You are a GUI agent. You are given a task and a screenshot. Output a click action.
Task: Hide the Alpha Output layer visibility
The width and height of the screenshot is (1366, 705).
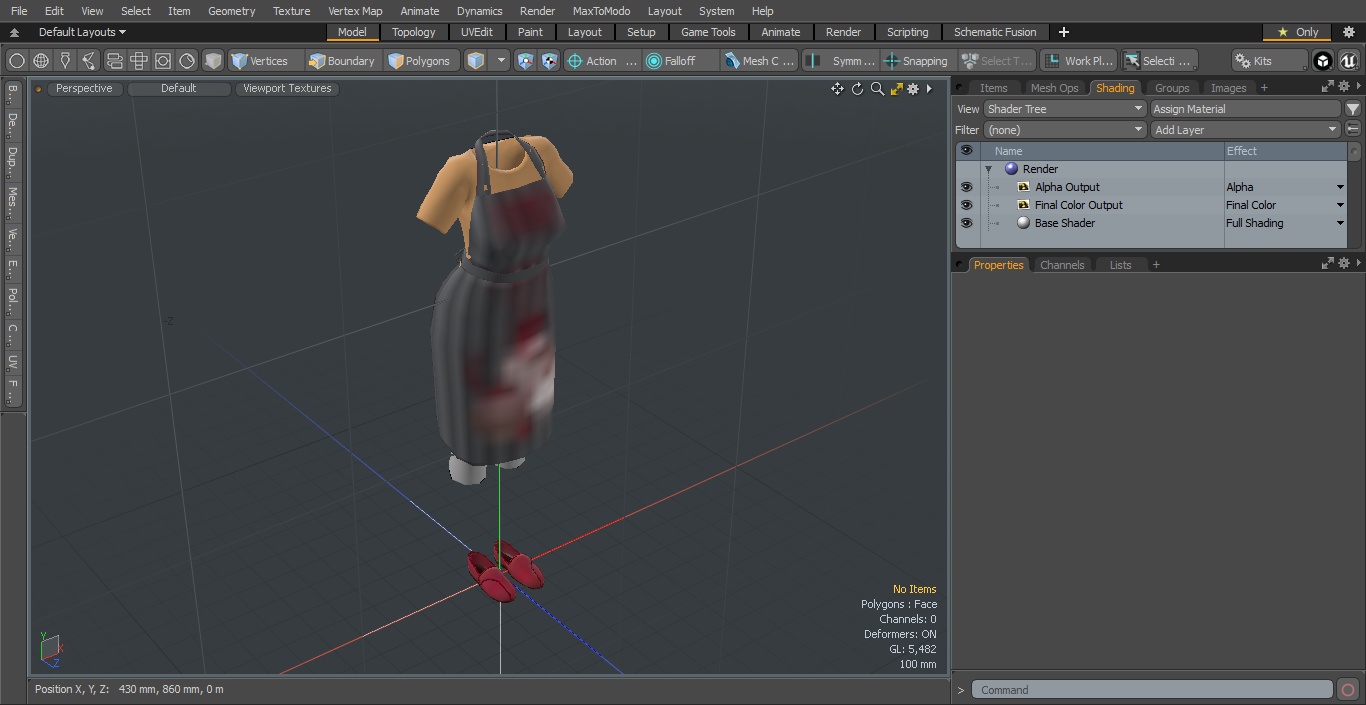point(966,187)
